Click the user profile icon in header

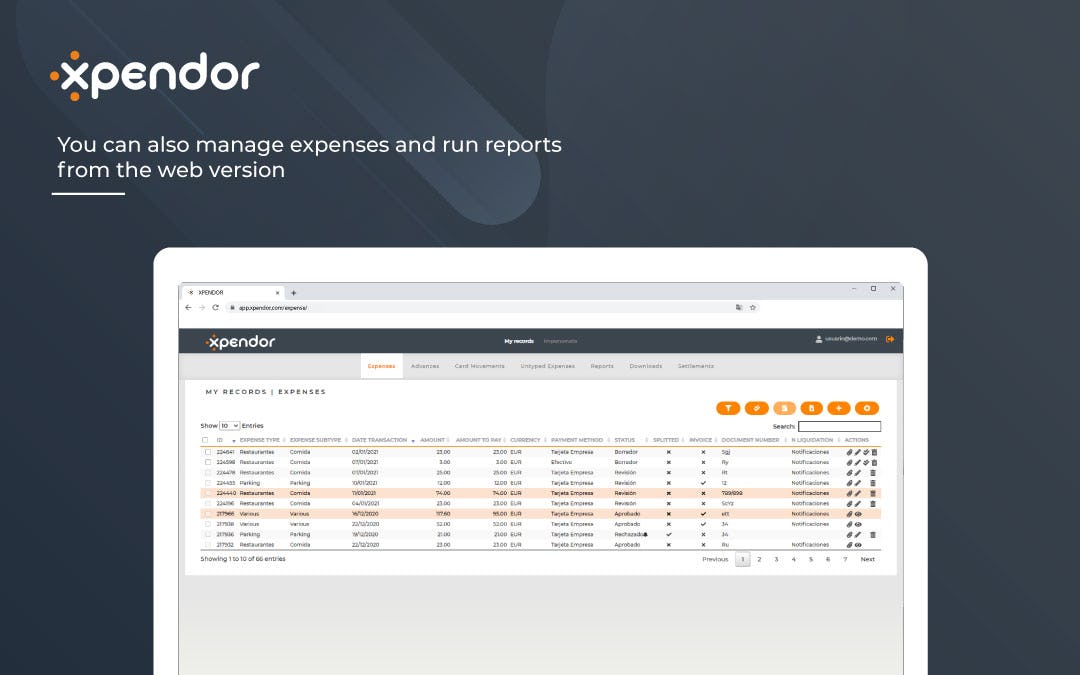[x=818, y=339]
